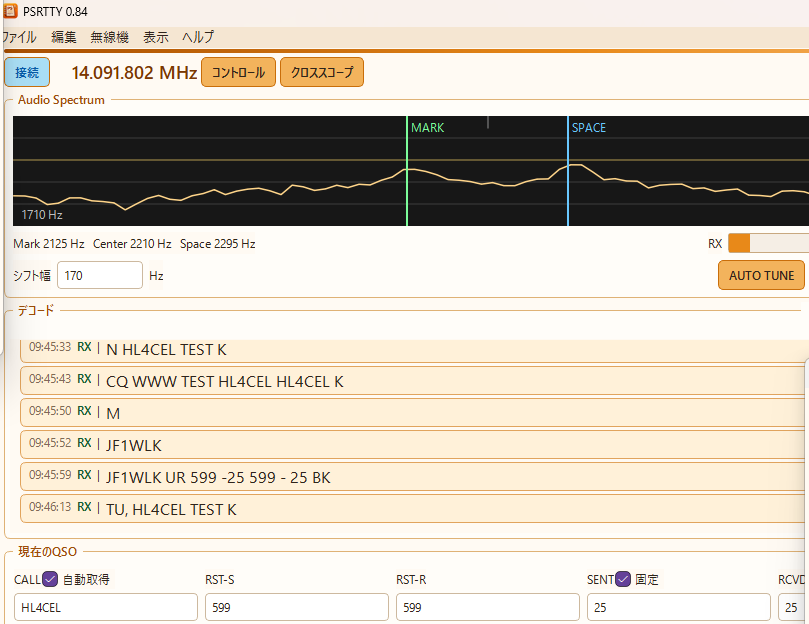
Task: Open the ヘルプ menu
Action: pos(198,37)
